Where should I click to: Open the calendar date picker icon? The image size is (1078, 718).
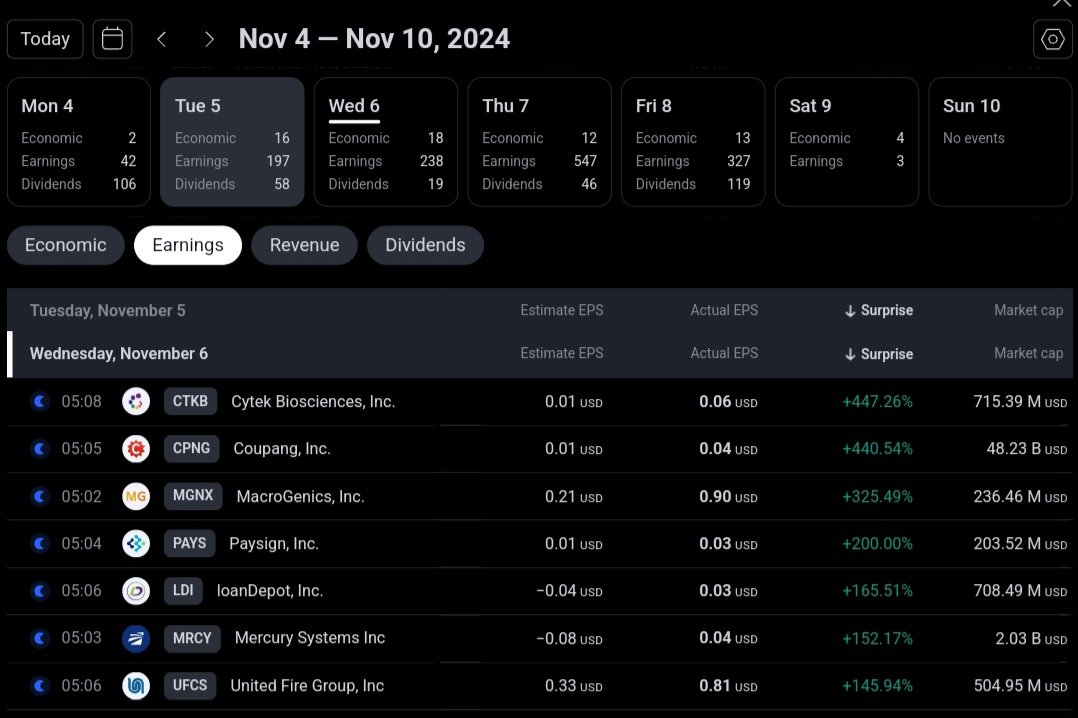tap(113, 39)
